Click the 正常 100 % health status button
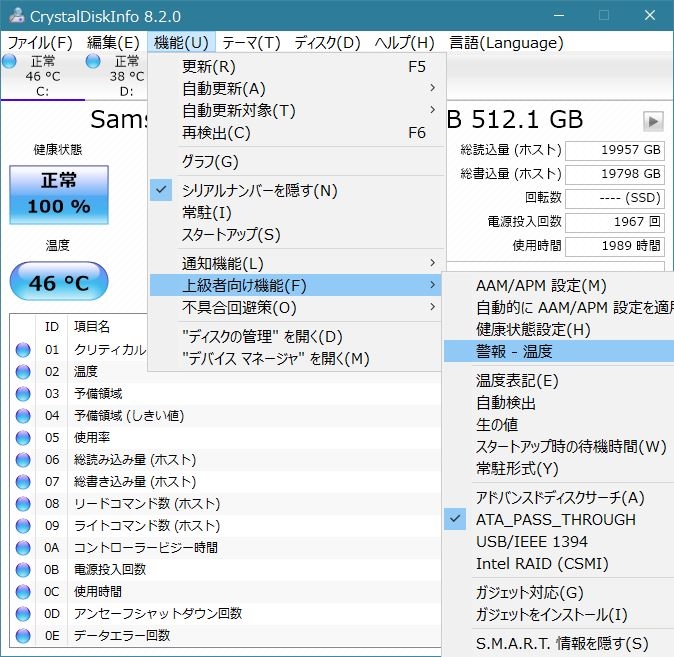The width and height of the screenshot is (674, 657). coord(59,194)
